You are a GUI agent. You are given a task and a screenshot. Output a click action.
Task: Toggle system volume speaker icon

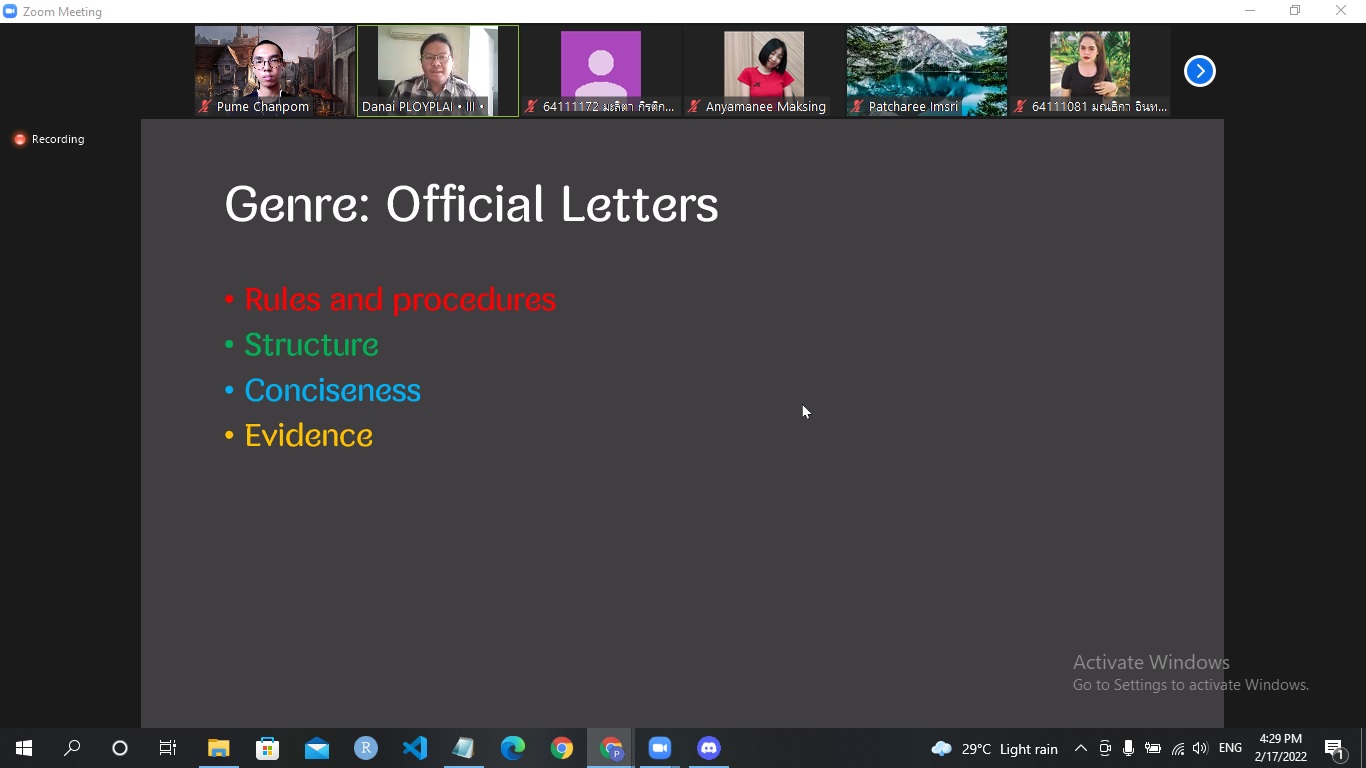pyautogui.click(x=1200, y=748)
